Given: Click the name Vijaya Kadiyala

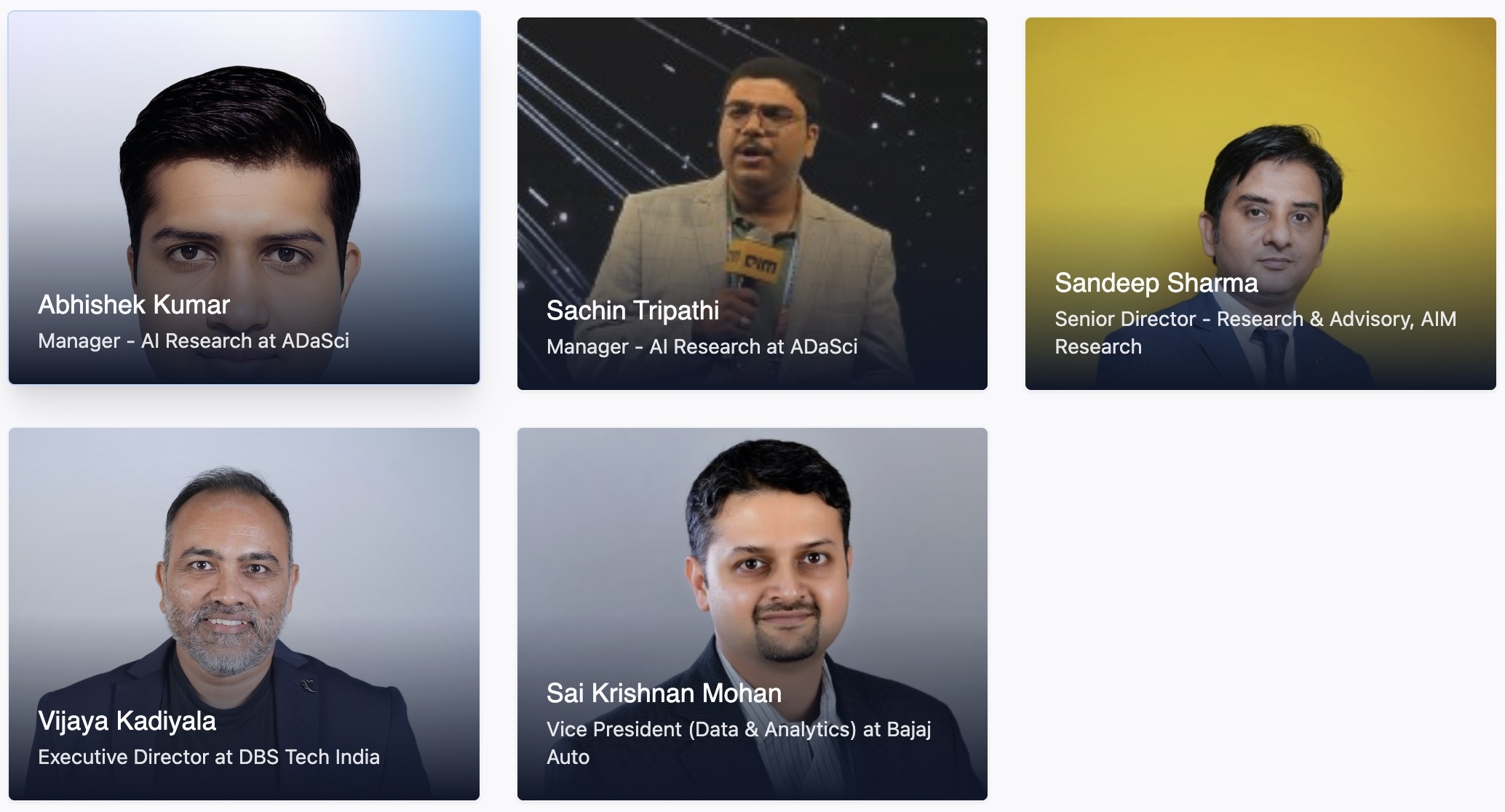Looking at the screenshot, I should coord(127,721).
